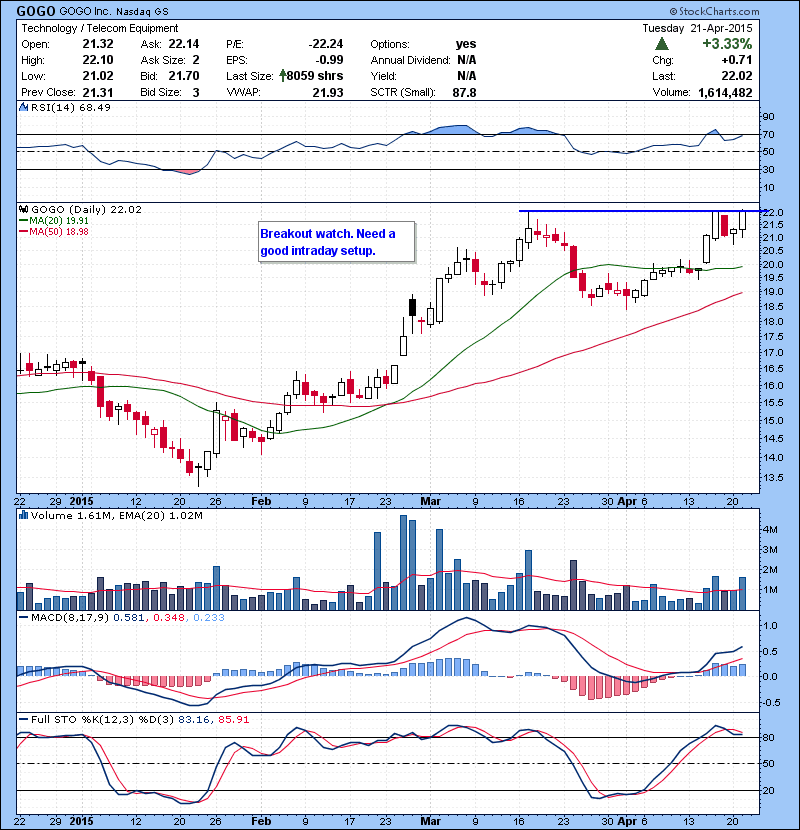Image resolution: width=800 pixels, height=830 pixels.
Task: Click the 'Apr' label on price chart axis
Action: pyautogui.click(x=627, y=501)
